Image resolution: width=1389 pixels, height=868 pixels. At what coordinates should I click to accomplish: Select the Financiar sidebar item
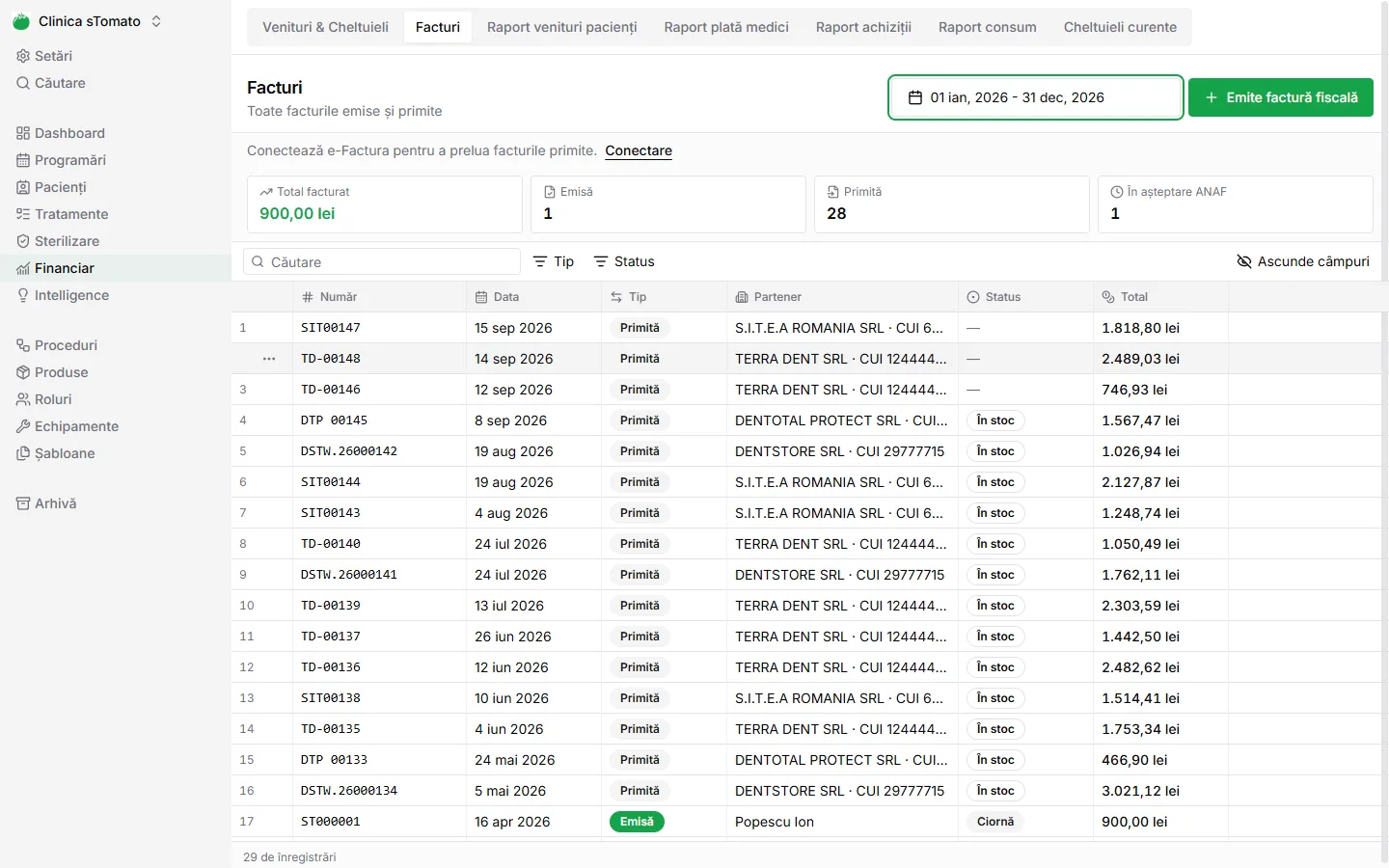pyautogui.click(x=116, y=268)
